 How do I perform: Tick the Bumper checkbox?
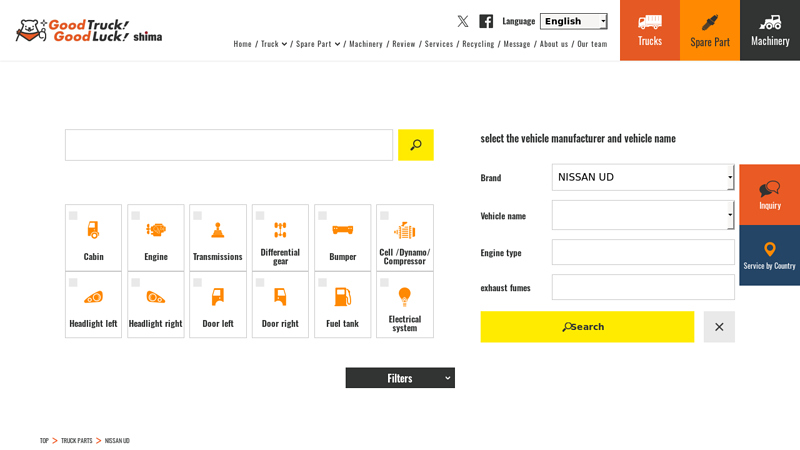coord(322,215)
